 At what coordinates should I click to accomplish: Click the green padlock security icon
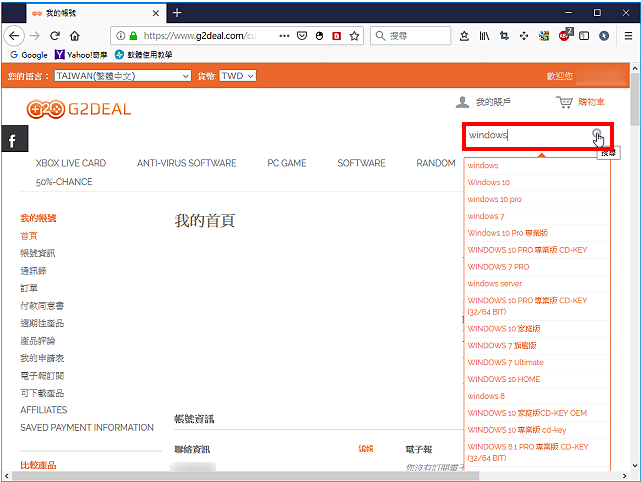pyautogui.click(x=133, y=36)
